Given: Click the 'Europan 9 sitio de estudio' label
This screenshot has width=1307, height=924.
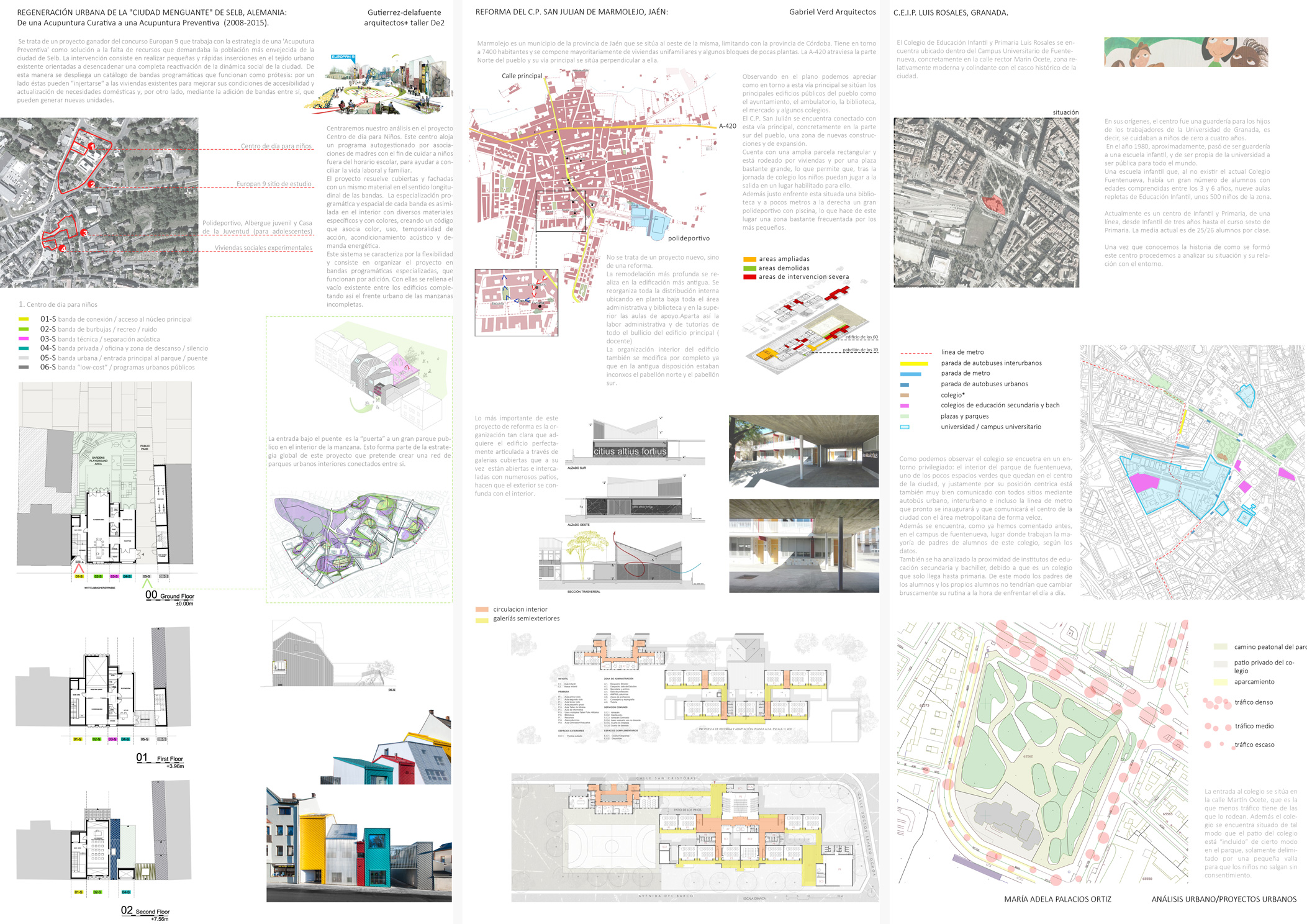Looking at the screenshot, I should pyautogui.click(x=274, y=184).
